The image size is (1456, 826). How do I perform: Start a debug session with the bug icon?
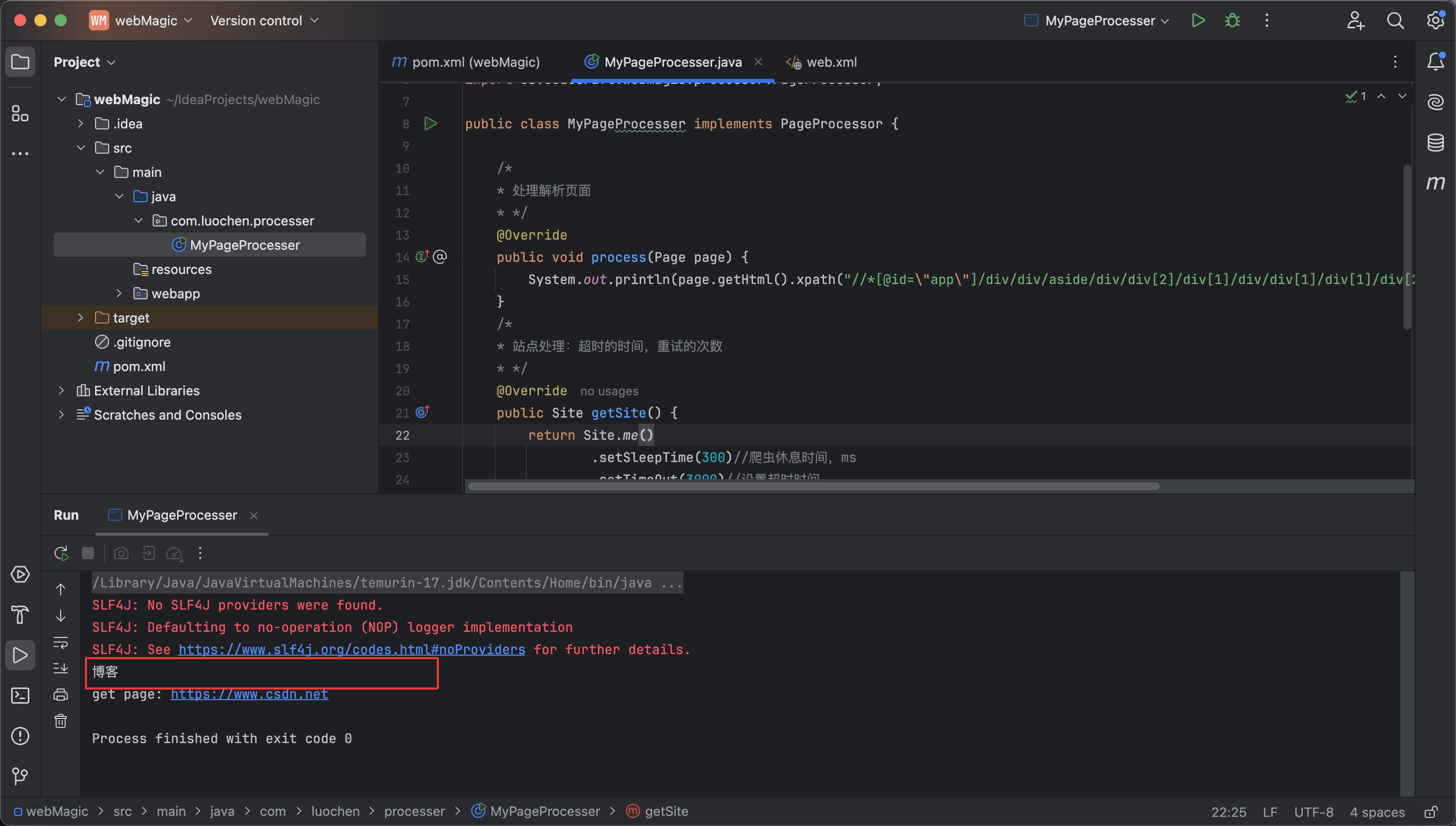1232,21
